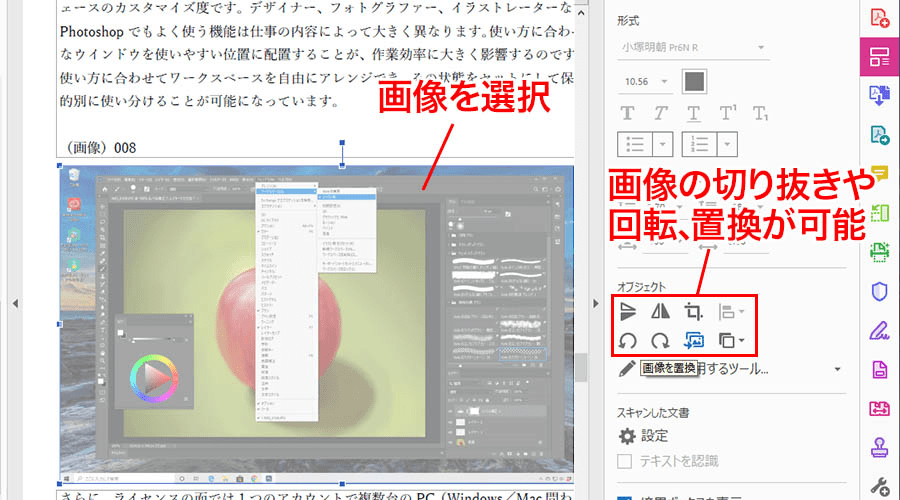Toggle the checked box below テキストを認識
This screenshot has height=500, width=900.
click(x=624, y=497)
